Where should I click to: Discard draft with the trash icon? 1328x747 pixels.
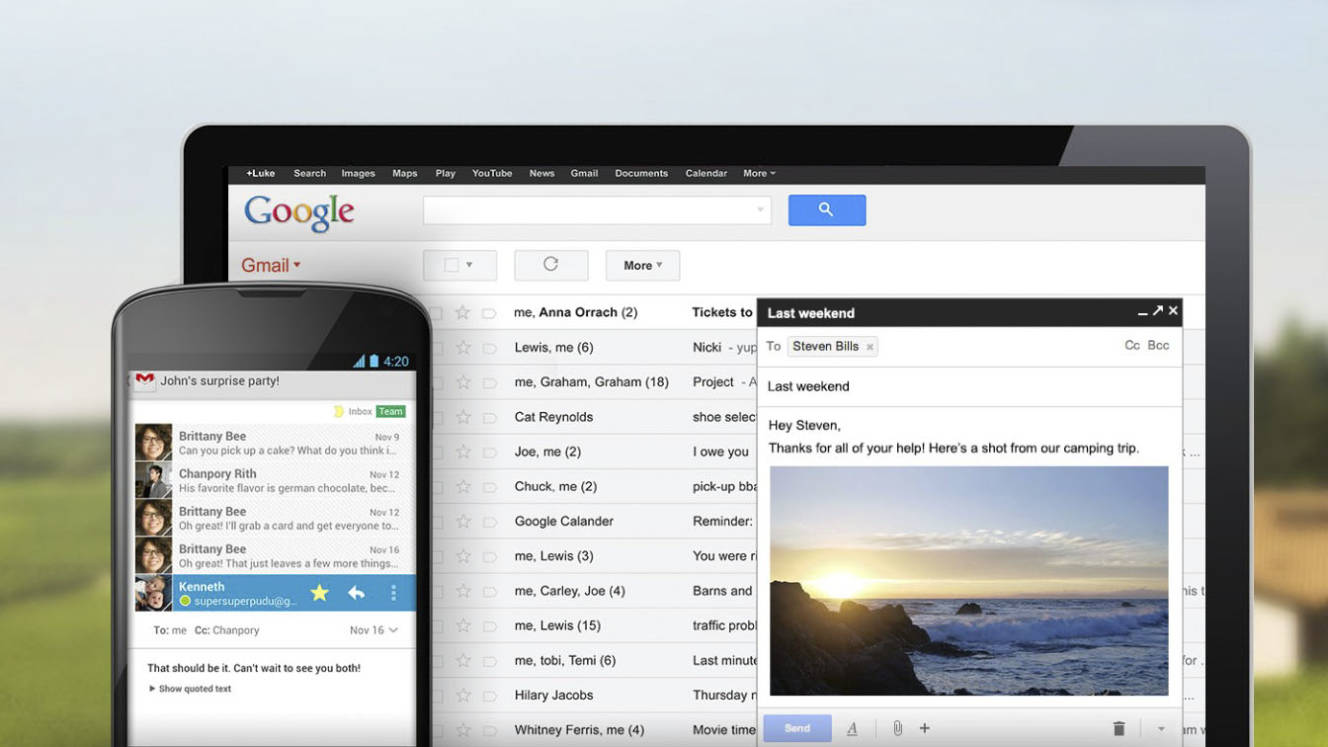[1119, 729]
